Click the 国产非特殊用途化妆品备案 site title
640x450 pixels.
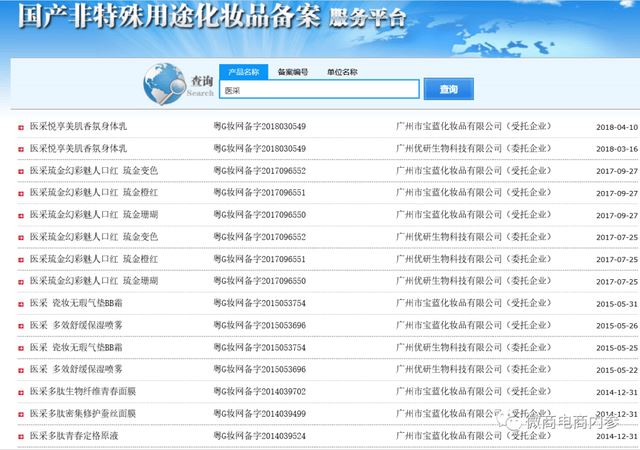[x=160, y=16]
